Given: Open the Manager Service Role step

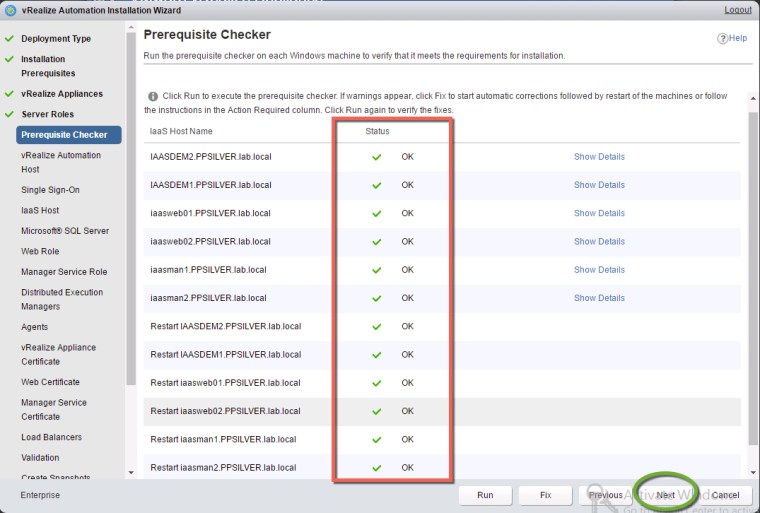Looking at the screenshot, I should point(64,272).
